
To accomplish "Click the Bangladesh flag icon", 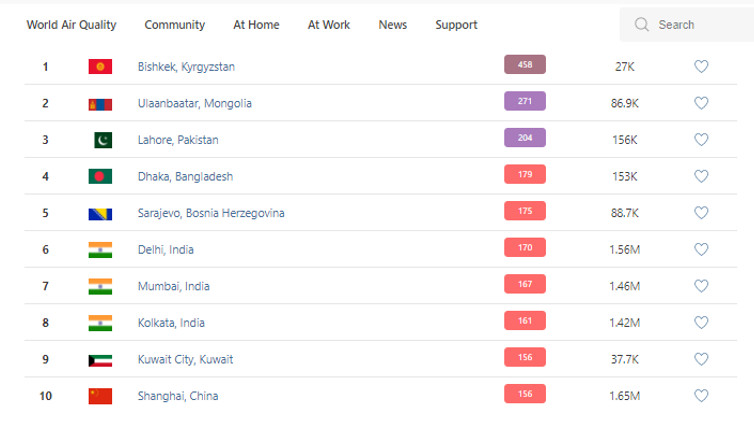I will [100, 176].
